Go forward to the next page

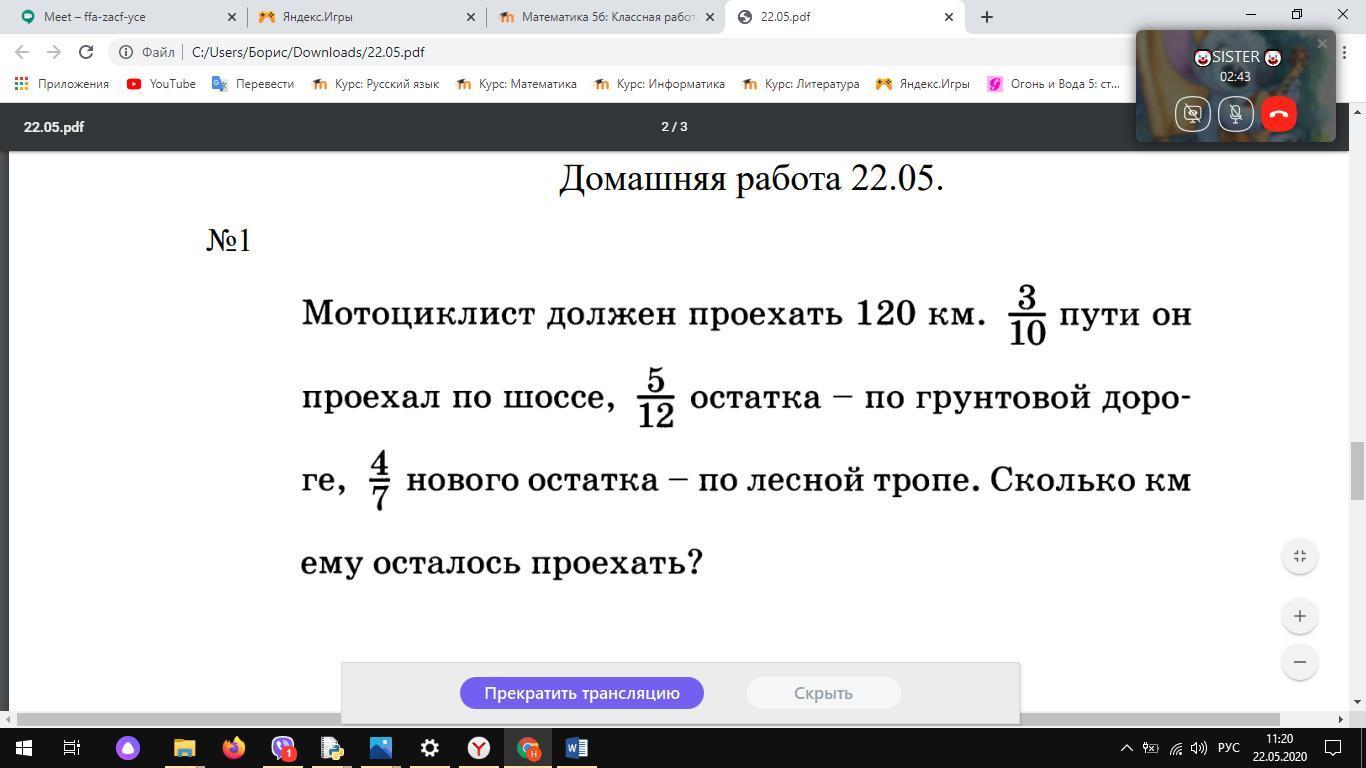(x=54, y=52)
